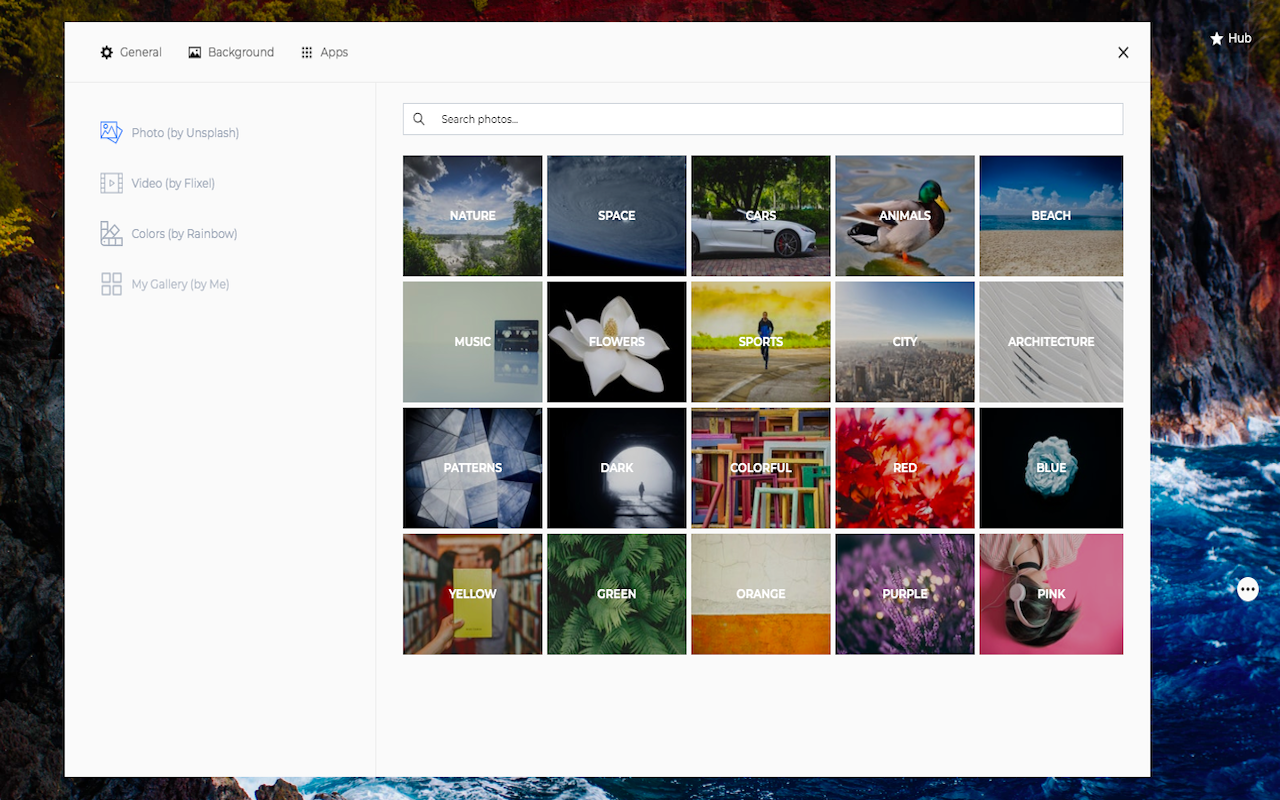Open the Colorful photo category
1280x800 pixels.
coord(761,468)
